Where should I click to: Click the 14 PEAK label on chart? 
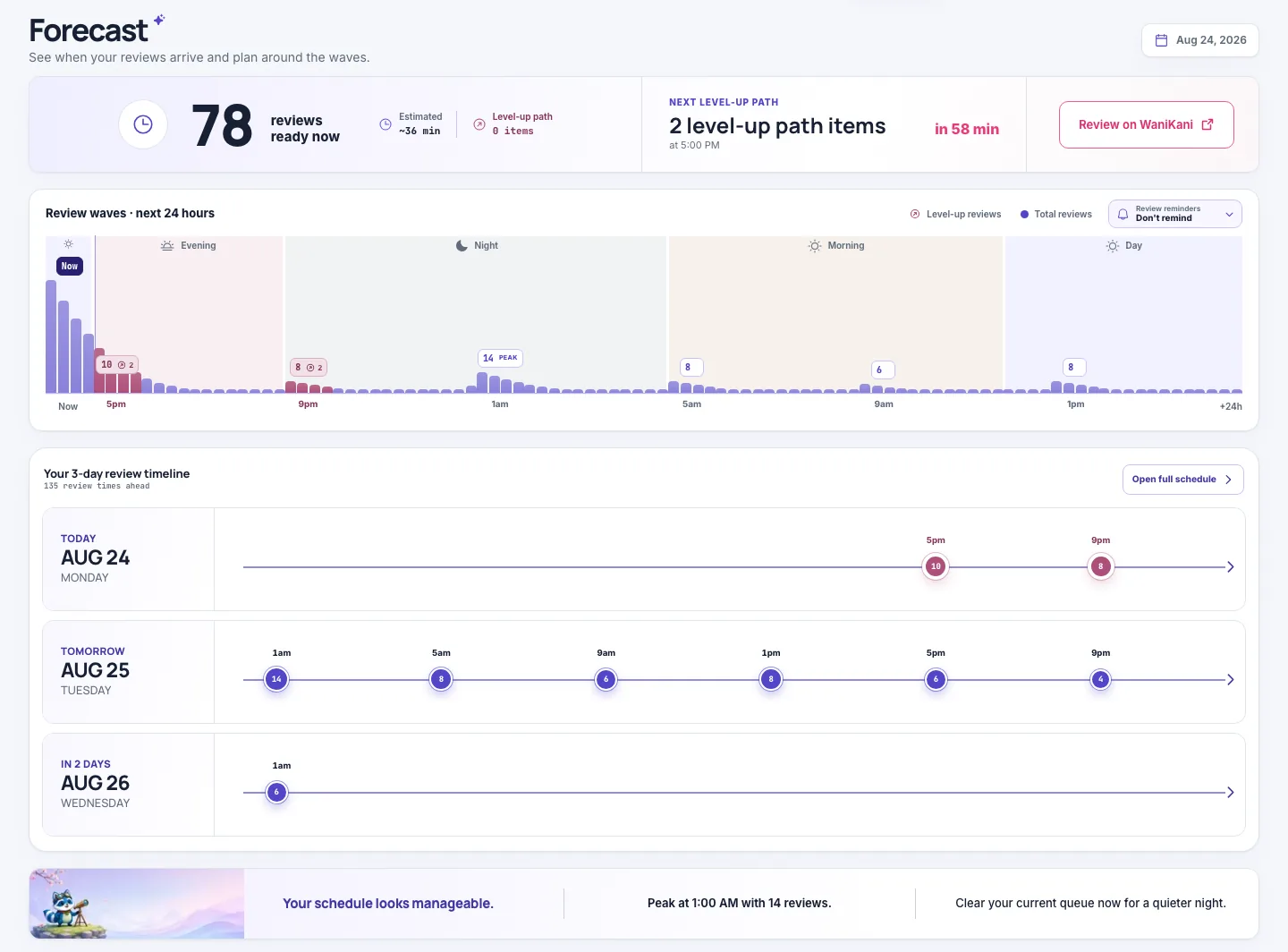coord(501,358)
